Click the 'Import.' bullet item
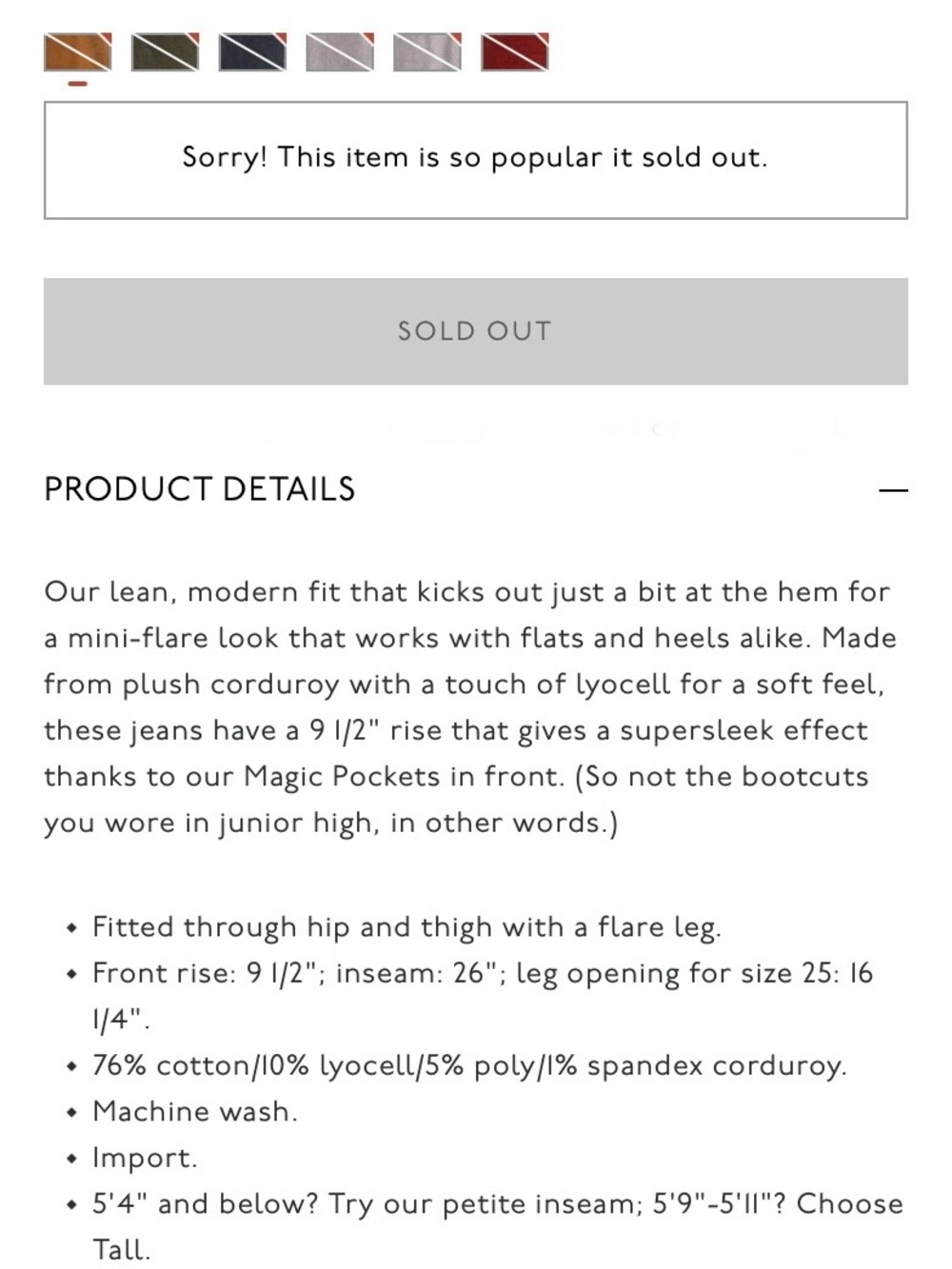952x1269 pixels. click(x=145, y=1158)
